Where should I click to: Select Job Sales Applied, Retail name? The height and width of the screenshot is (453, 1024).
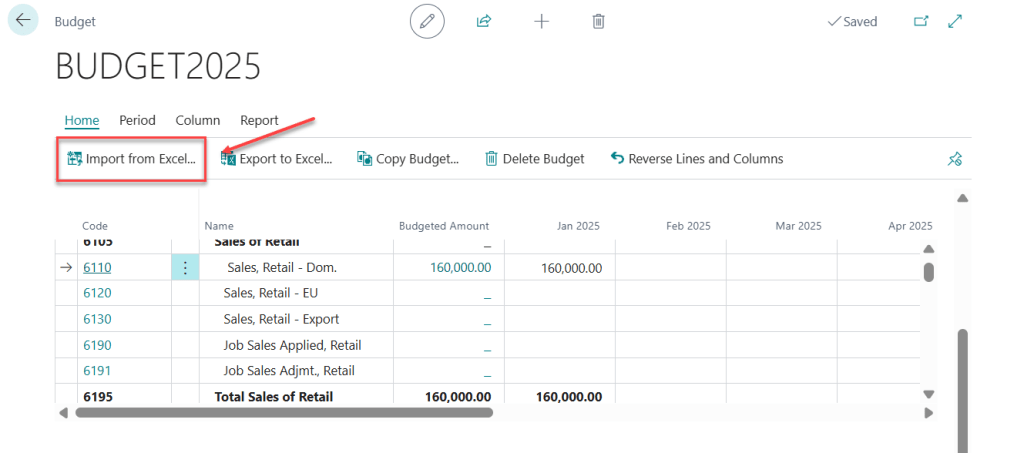(292, 345)
